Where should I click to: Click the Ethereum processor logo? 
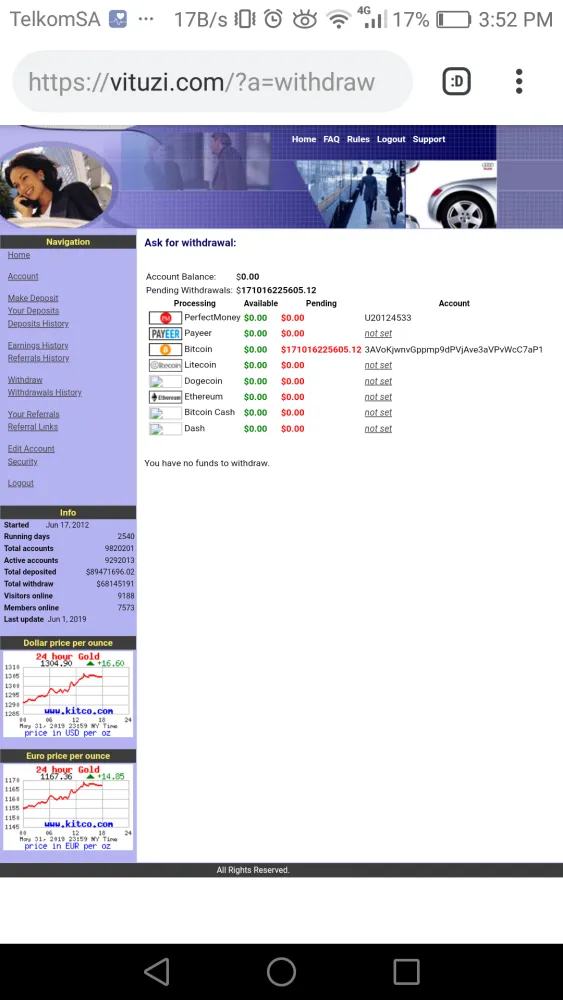coord(166,397)
